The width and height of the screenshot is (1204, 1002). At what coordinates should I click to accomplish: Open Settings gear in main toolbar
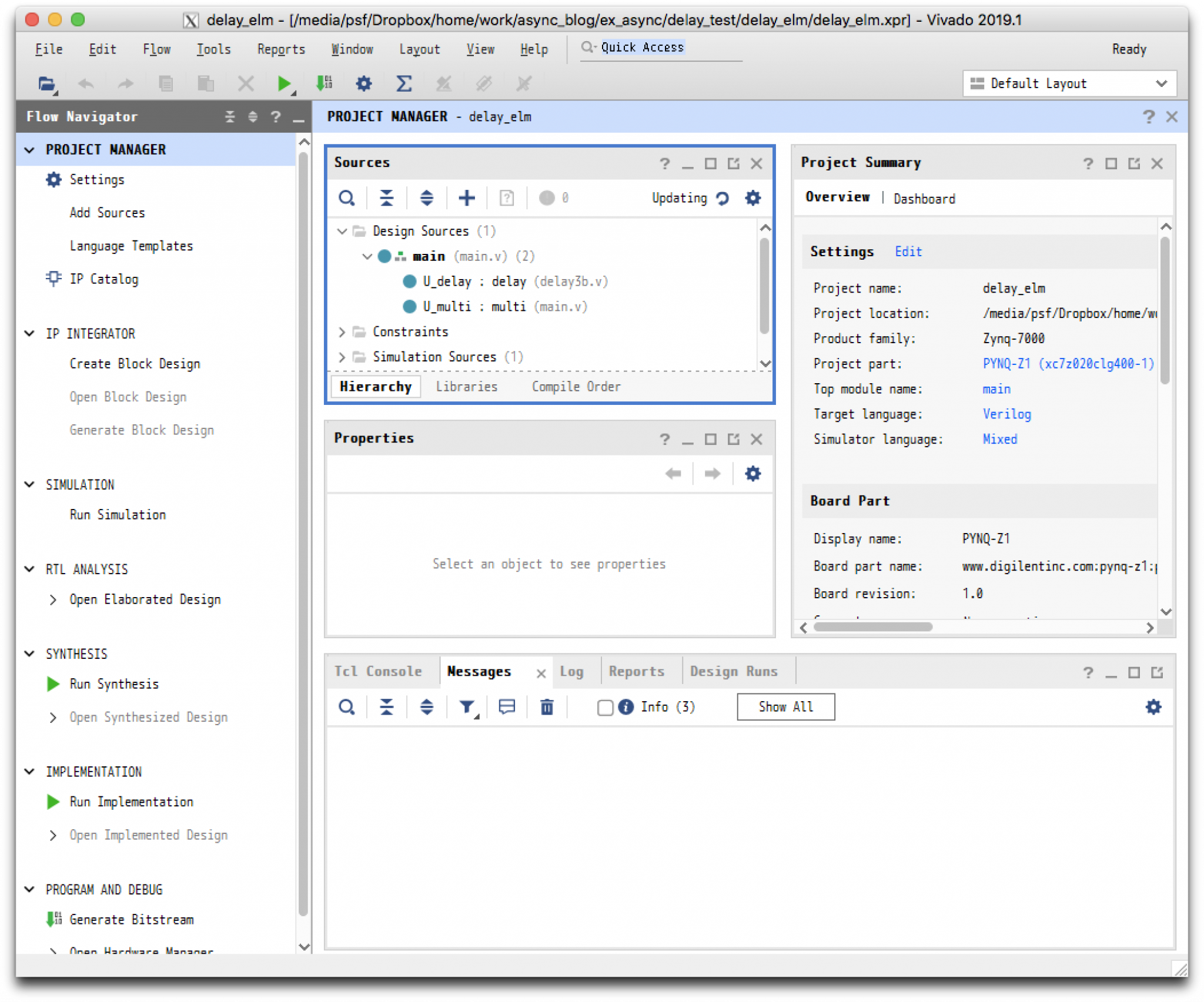(x=364, y=84)
